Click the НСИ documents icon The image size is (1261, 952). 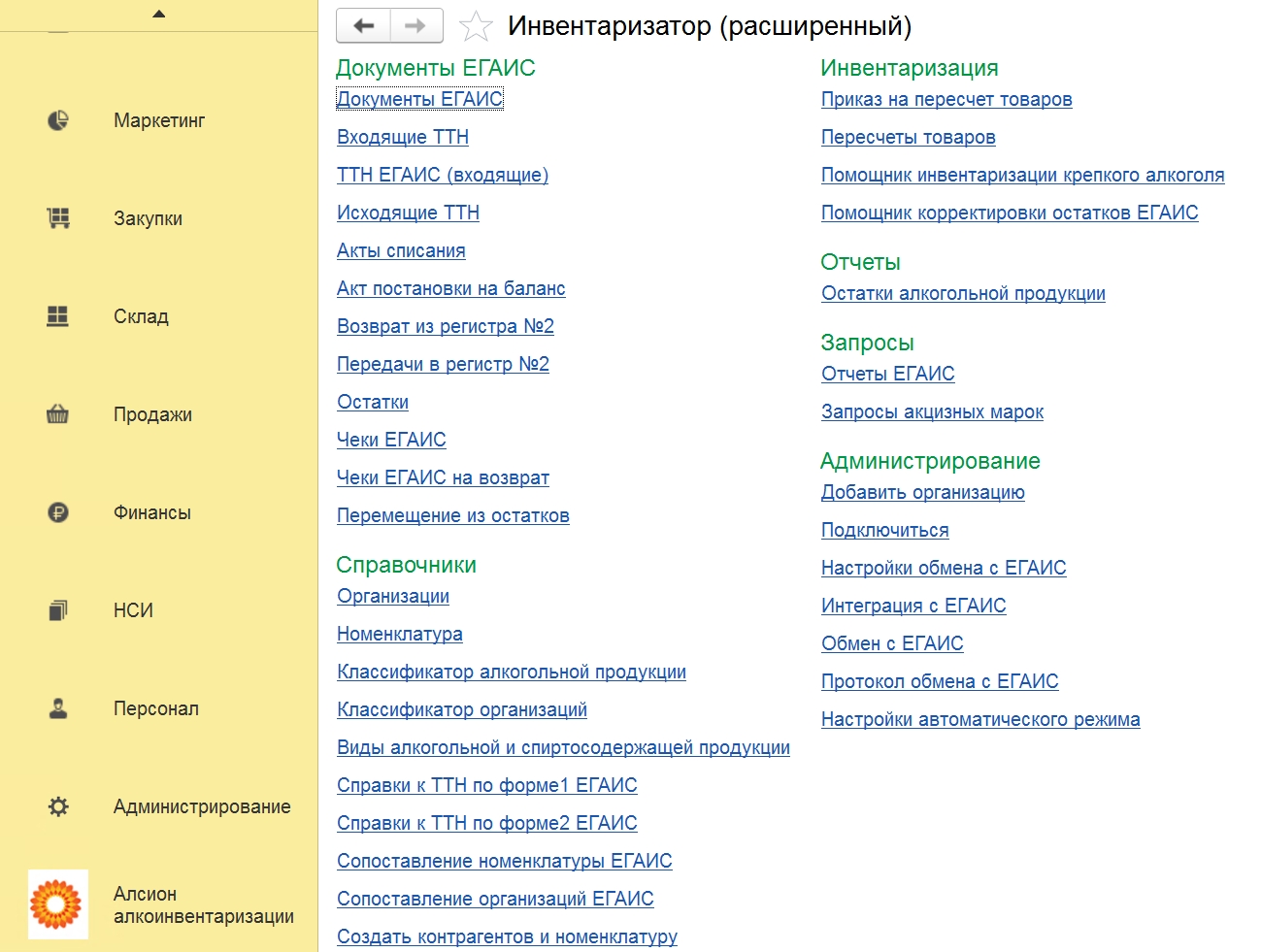point(58,610)
